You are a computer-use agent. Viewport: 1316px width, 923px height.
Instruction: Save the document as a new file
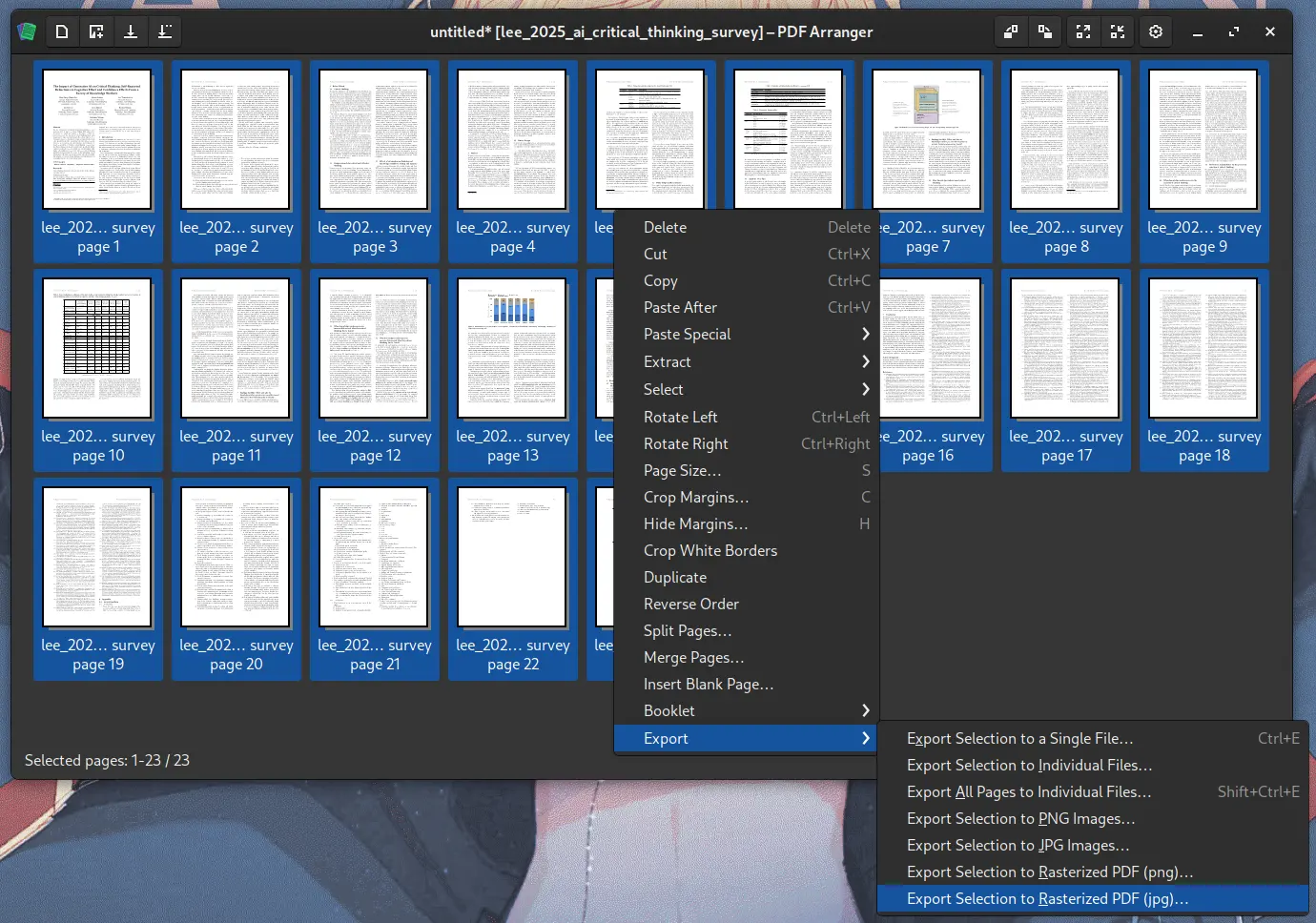164,31
